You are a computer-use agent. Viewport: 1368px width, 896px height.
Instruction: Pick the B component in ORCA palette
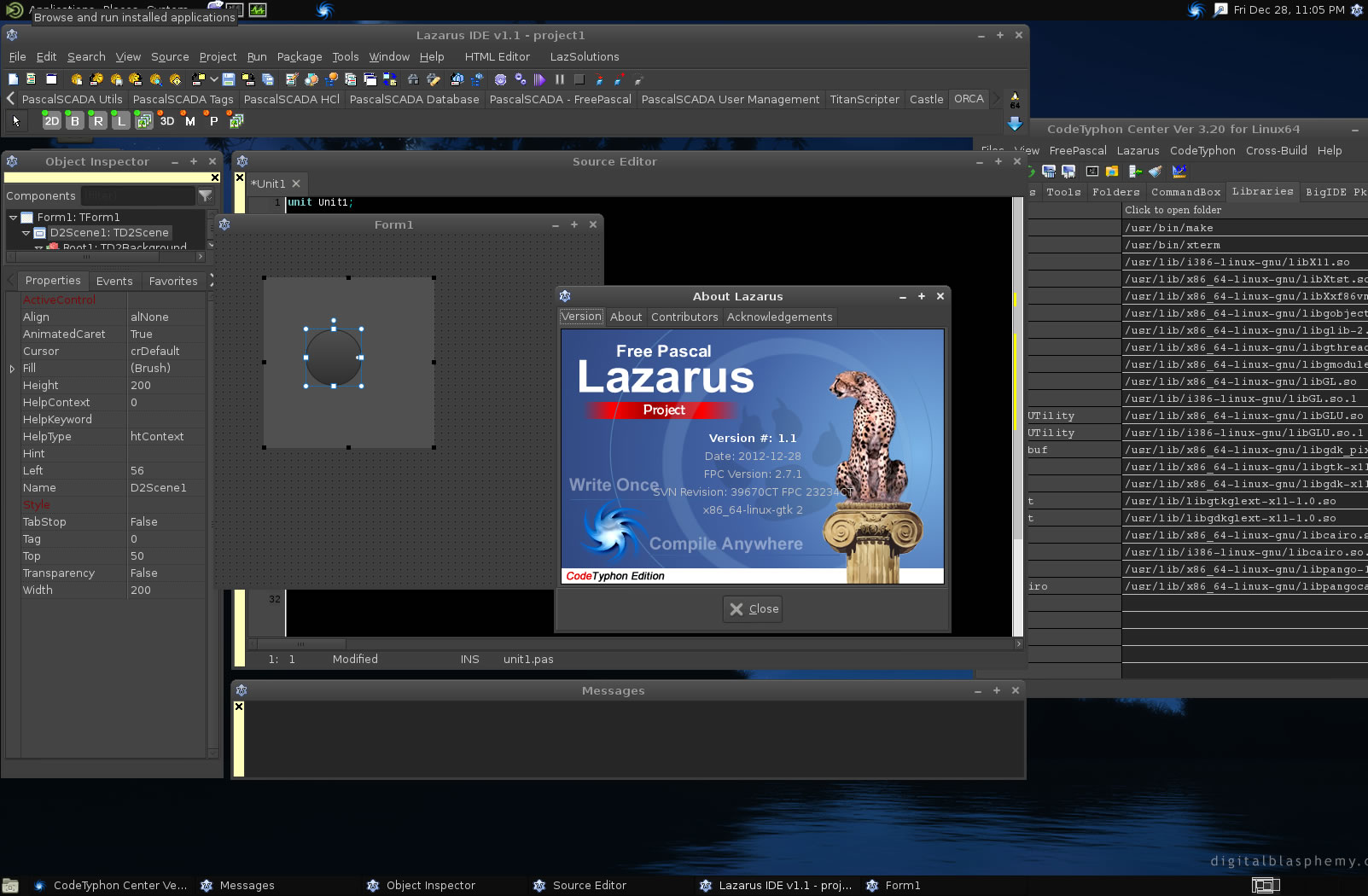pyautogui.click(x=75, y=121)
